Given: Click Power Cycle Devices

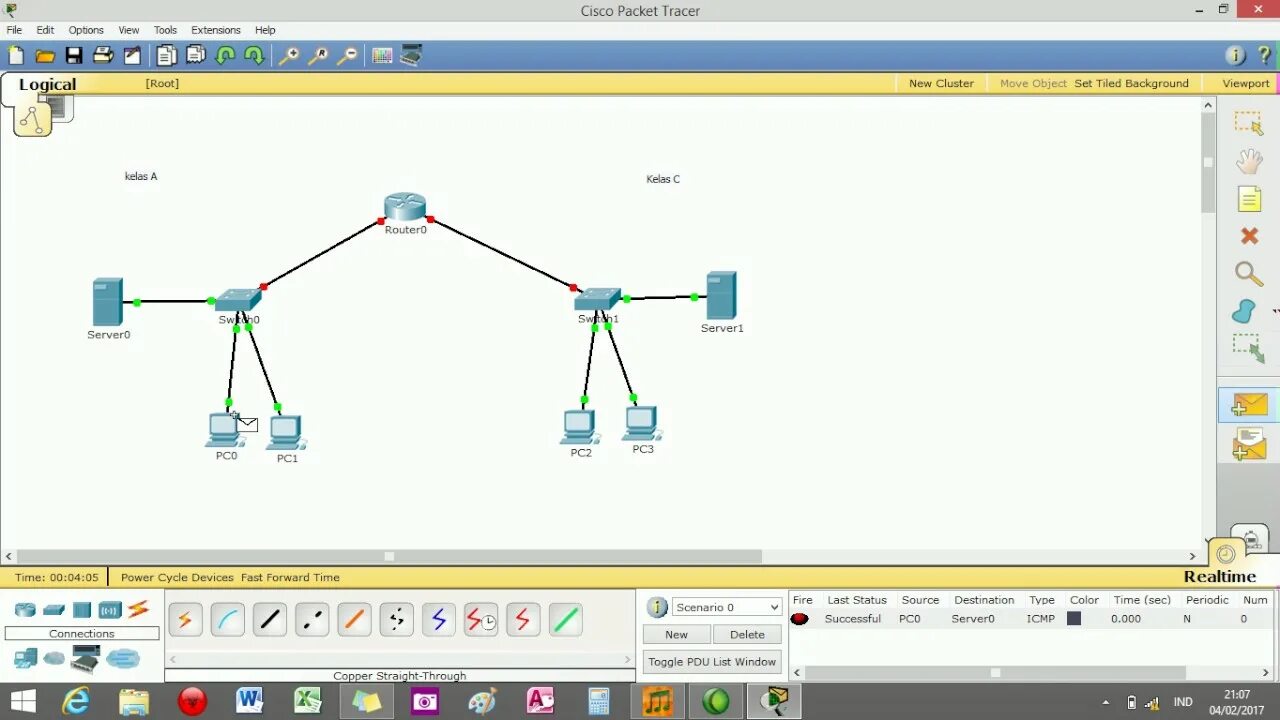Looking at the screenshot, I should coord(177,577).
